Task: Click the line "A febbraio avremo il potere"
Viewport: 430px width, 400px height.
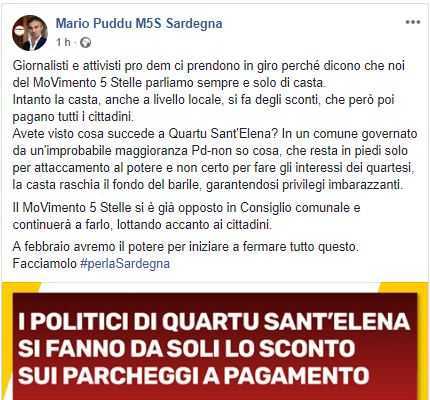Action: (185, 247)
